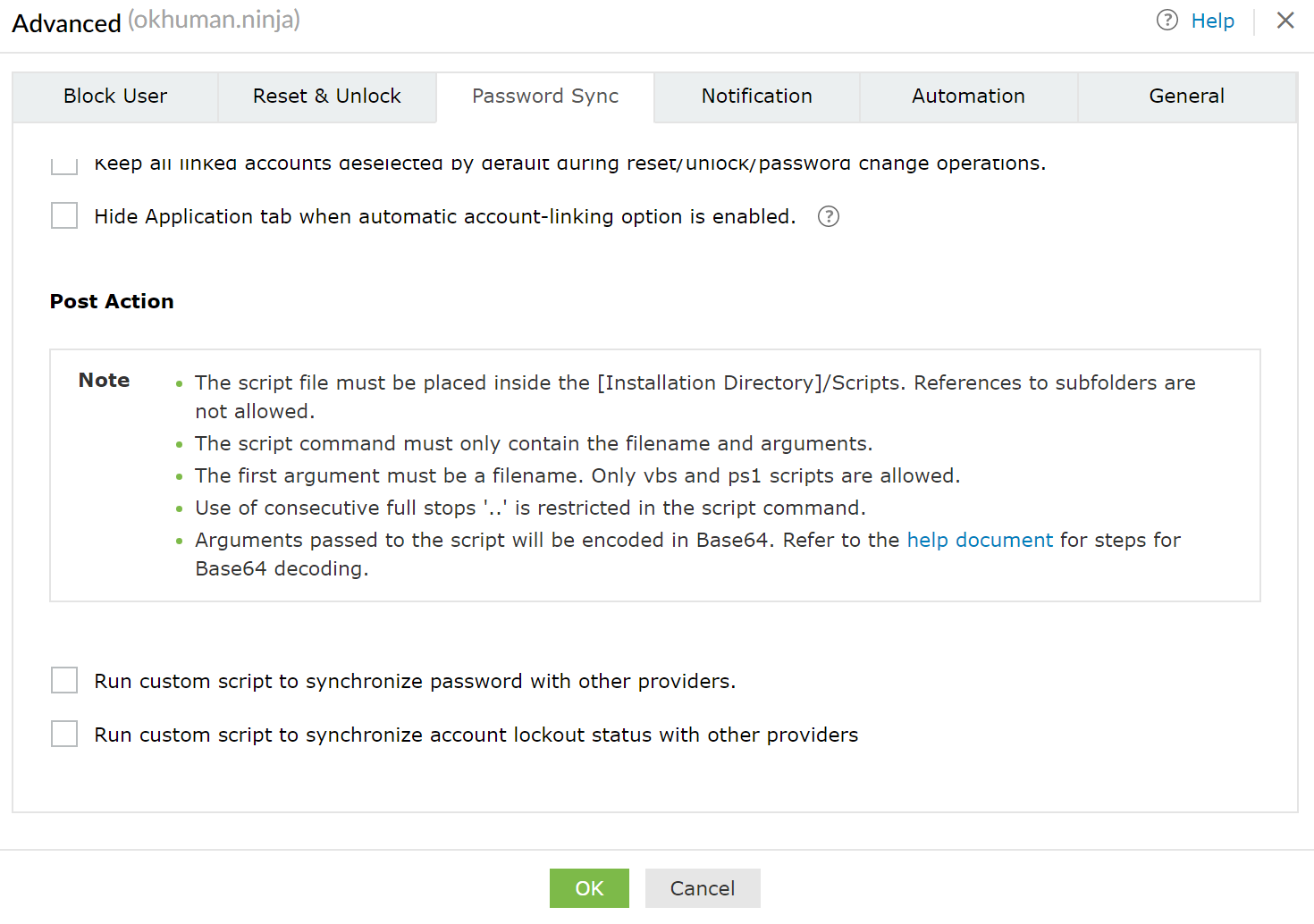
Task: Check the account lockout status sync script box
Action: pyautogui.click(x=64, y=735)
